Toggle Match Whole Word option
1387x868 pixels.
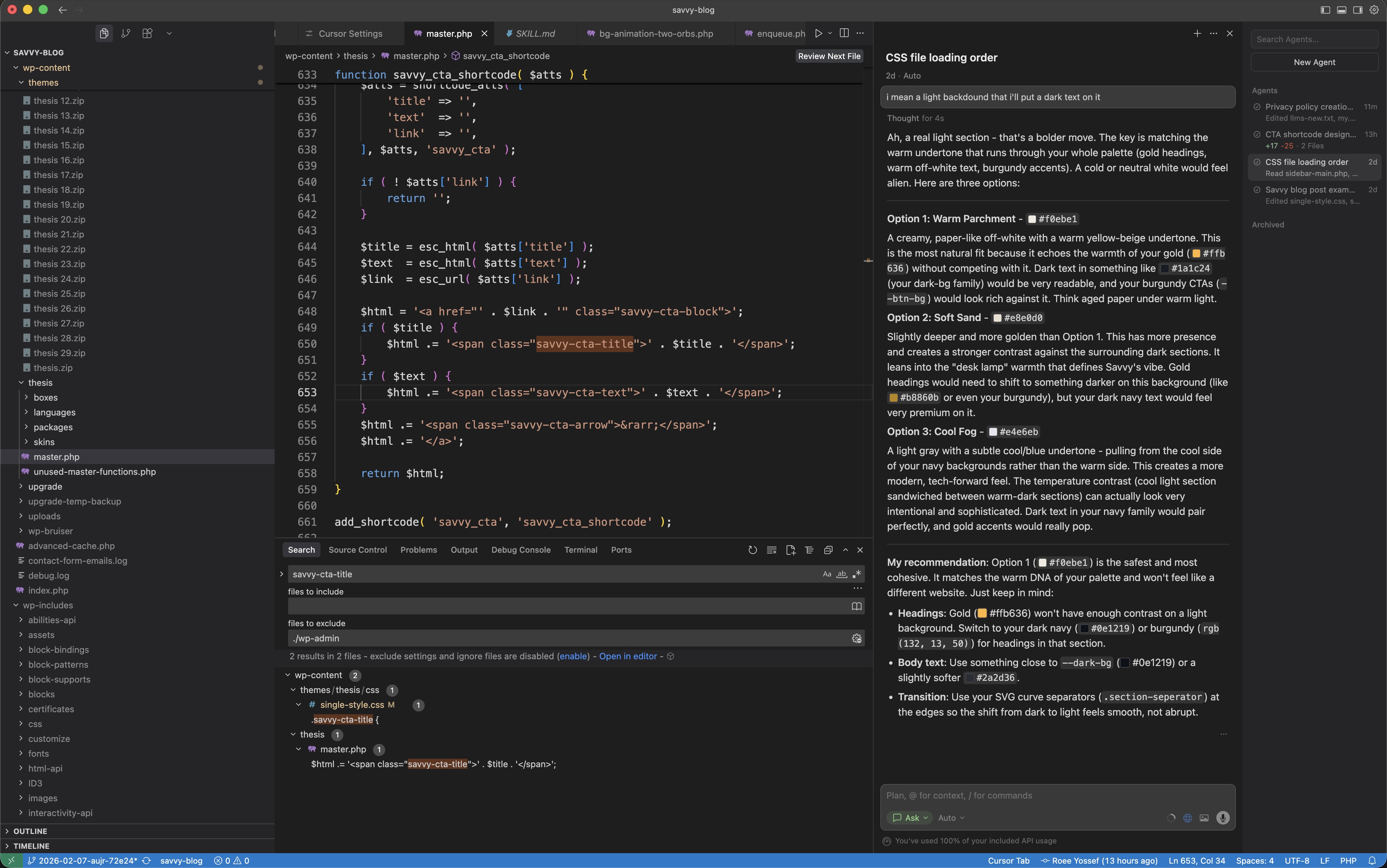tap(842, 574)
